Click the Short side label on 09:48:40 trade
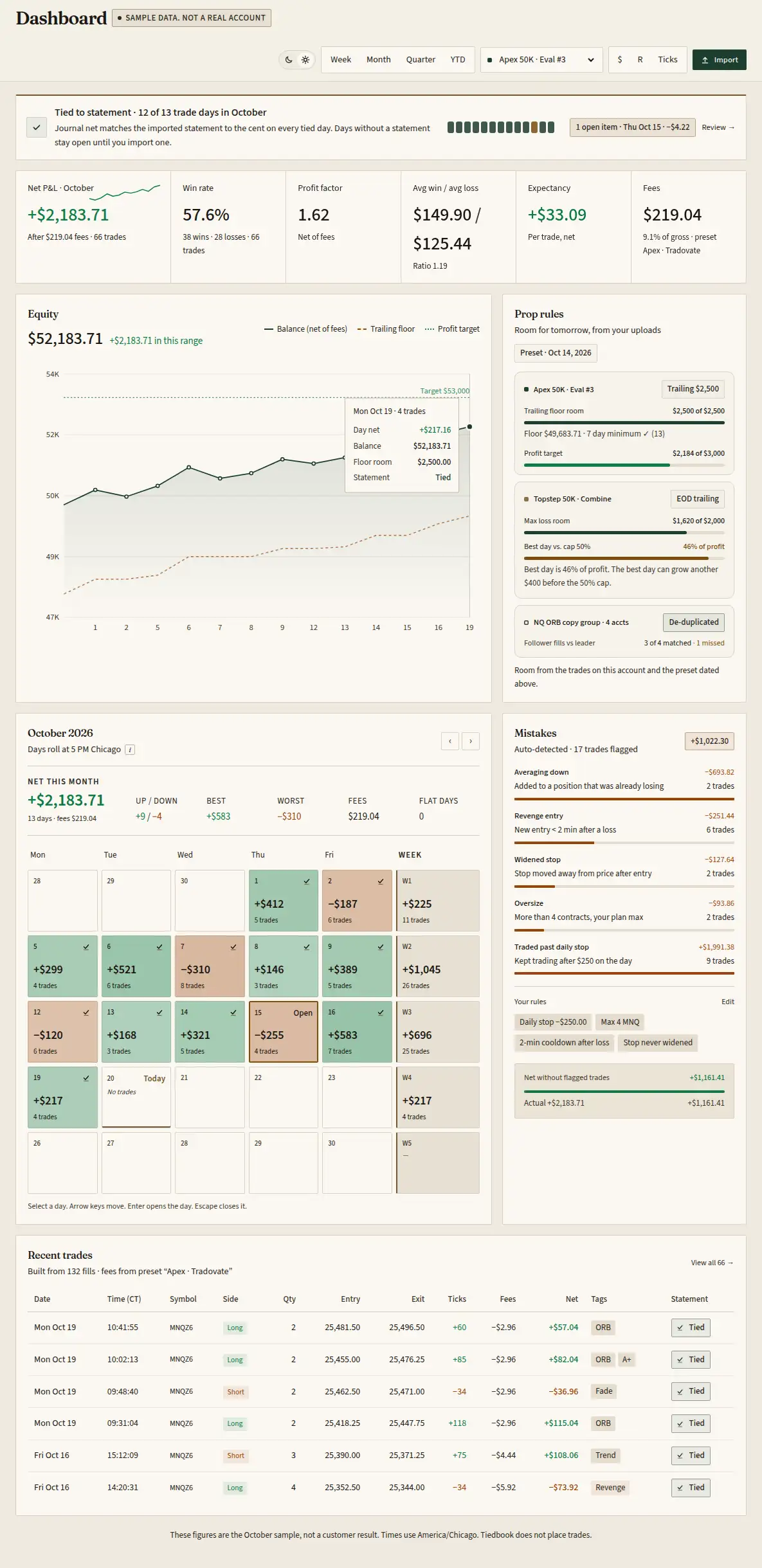 click(x=235, y=1392)
